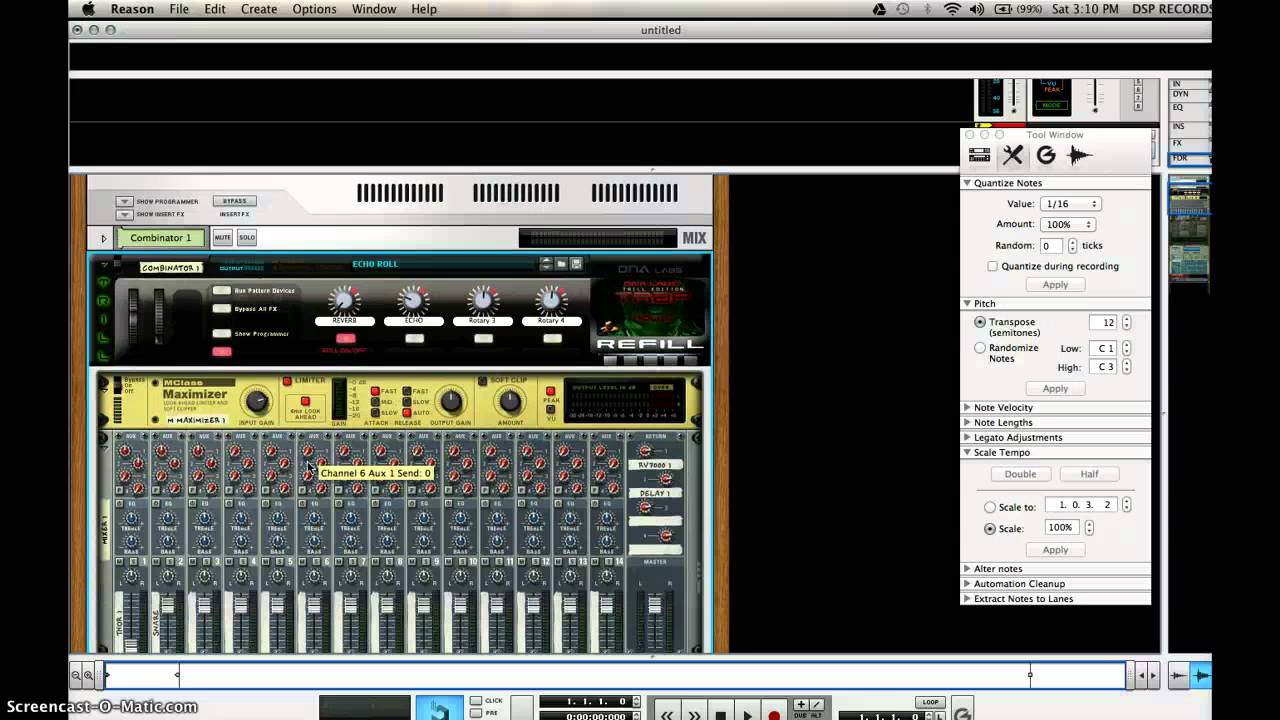Collapse the Scale Tempo section
The height and width of the screenshot is (720, 1280).
(967, 452)
